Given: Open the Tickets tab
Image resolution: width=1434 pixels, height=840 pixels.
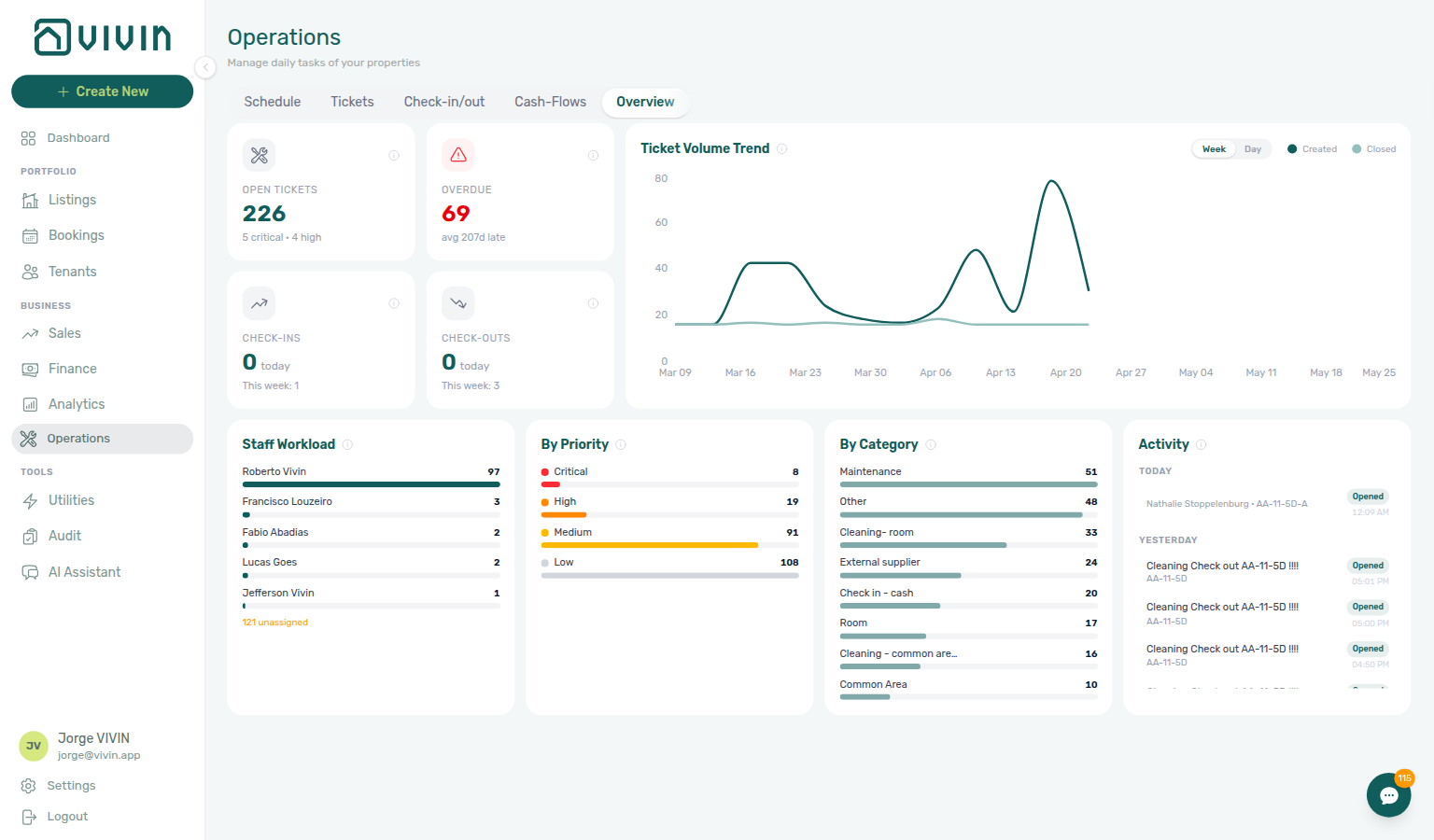Looking at the screenshot, I should (x=352, y=102).
